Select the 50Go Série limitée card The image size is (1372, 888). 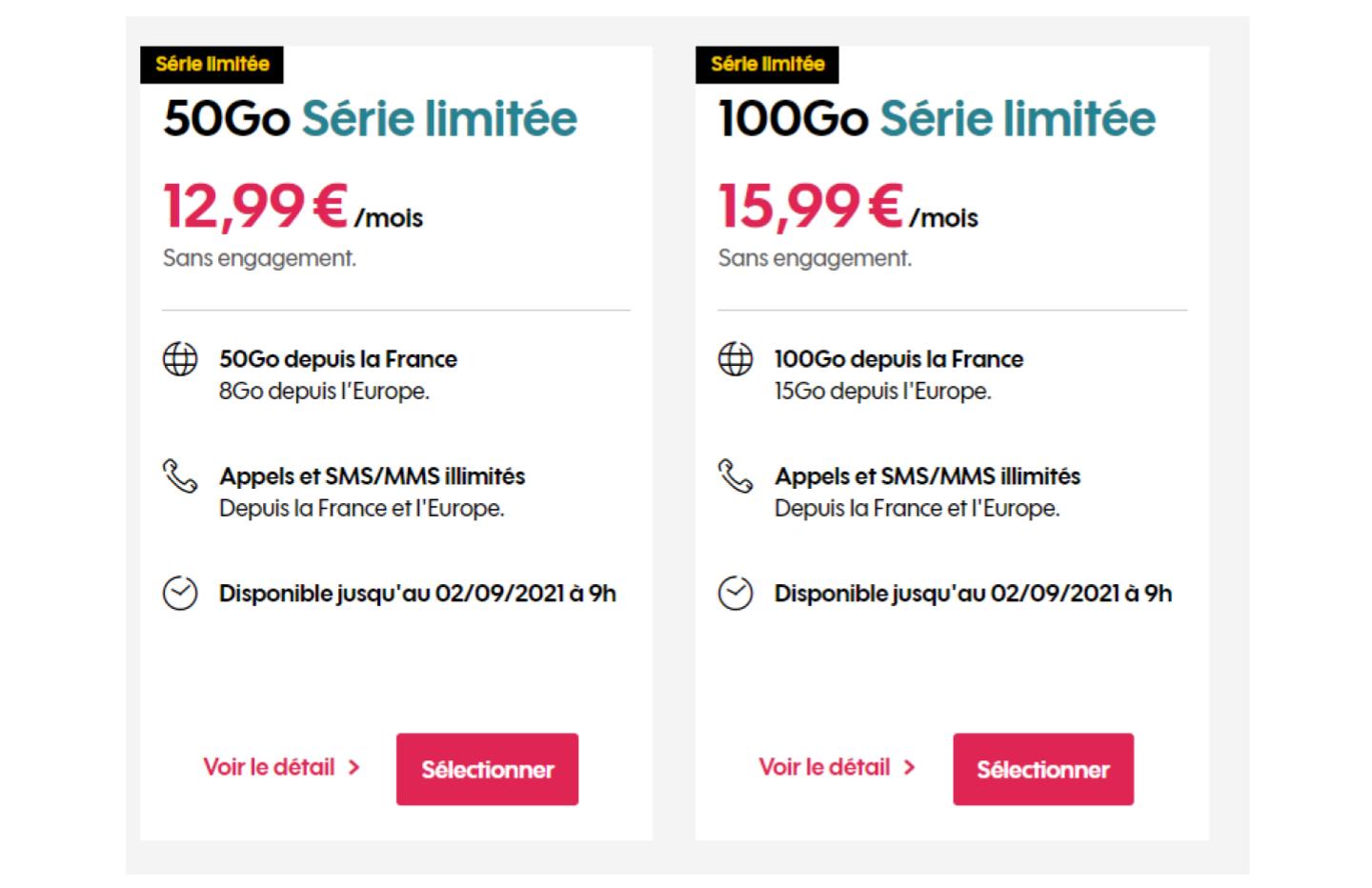click(x=395, y=438)
